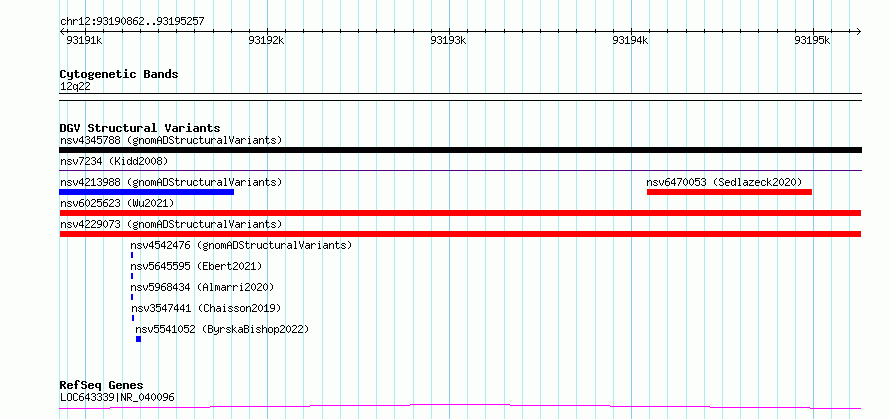Open the nsv4213988 (gnomADStructuralVariants) label

tap(171, 182)
